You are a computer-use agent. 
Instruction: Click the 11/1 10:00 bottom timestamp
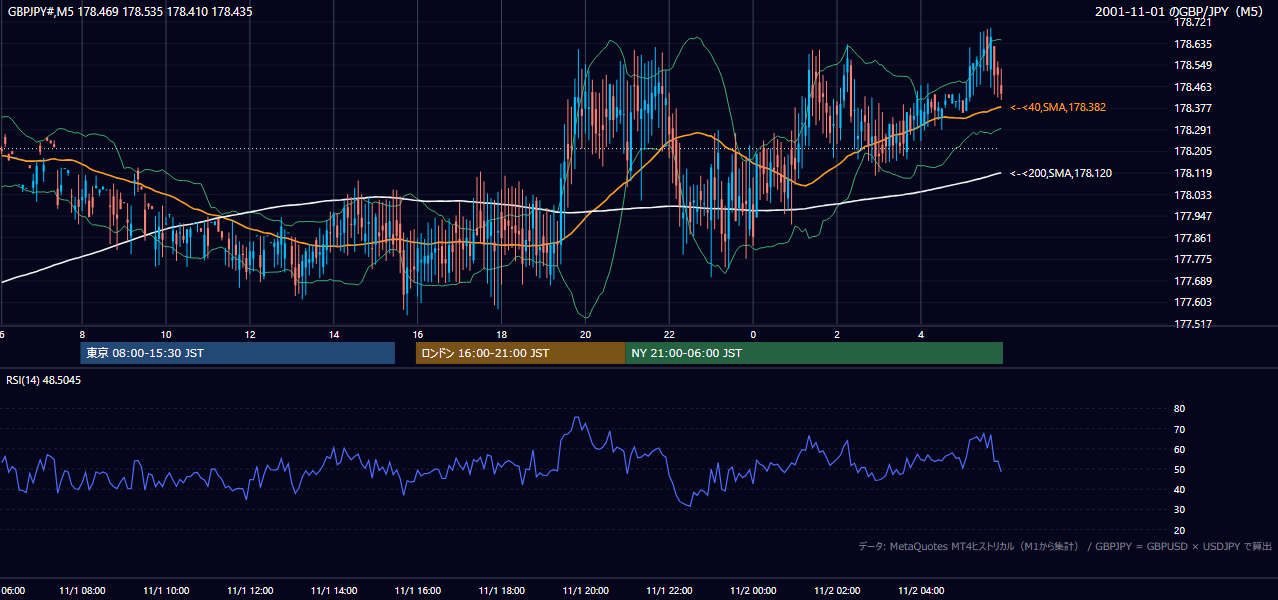pyautogui.click(x=166, y=591)
